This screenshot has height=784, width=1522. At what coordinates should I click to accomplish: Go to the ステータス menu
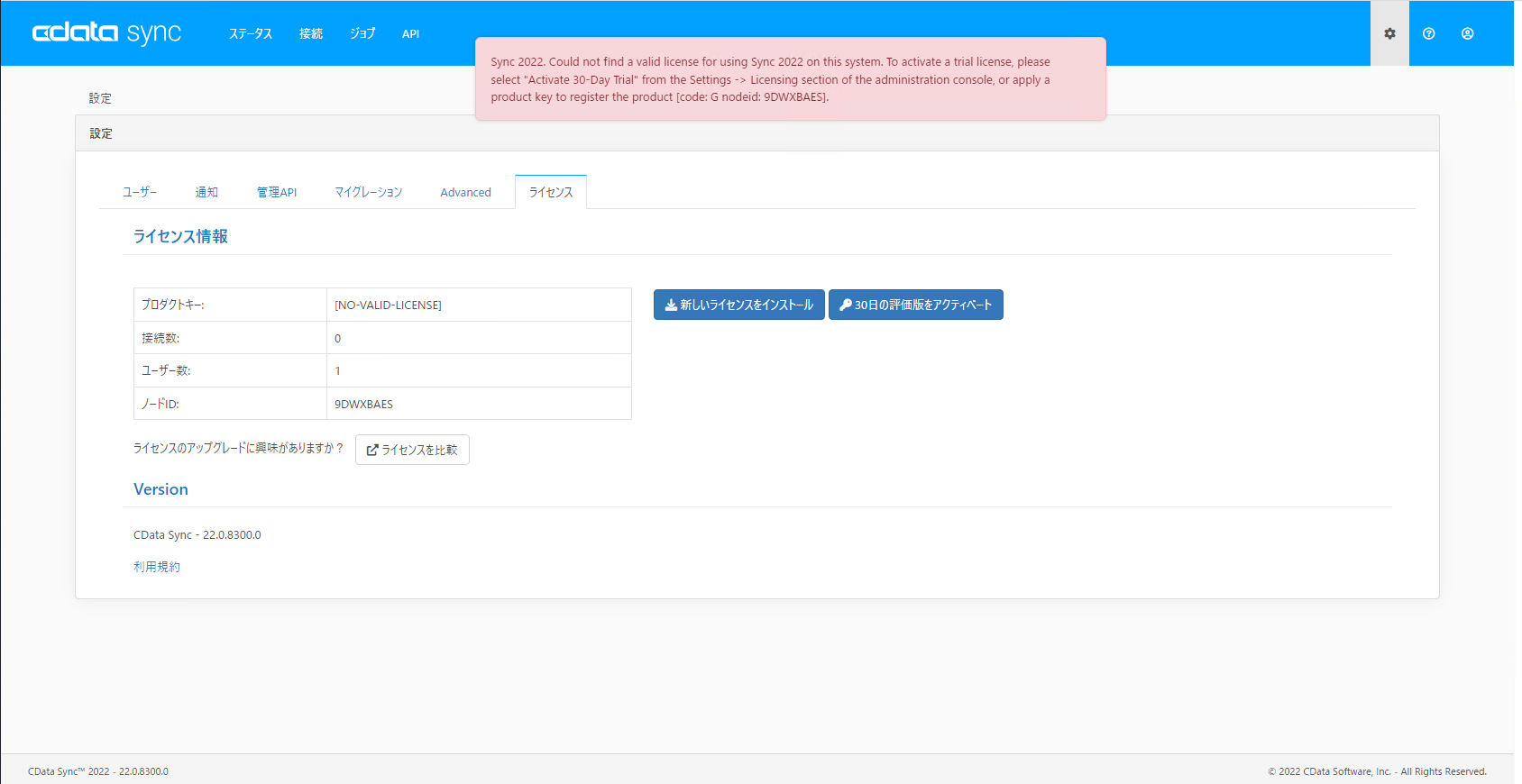pyautogui.click(x=251, y=33)
